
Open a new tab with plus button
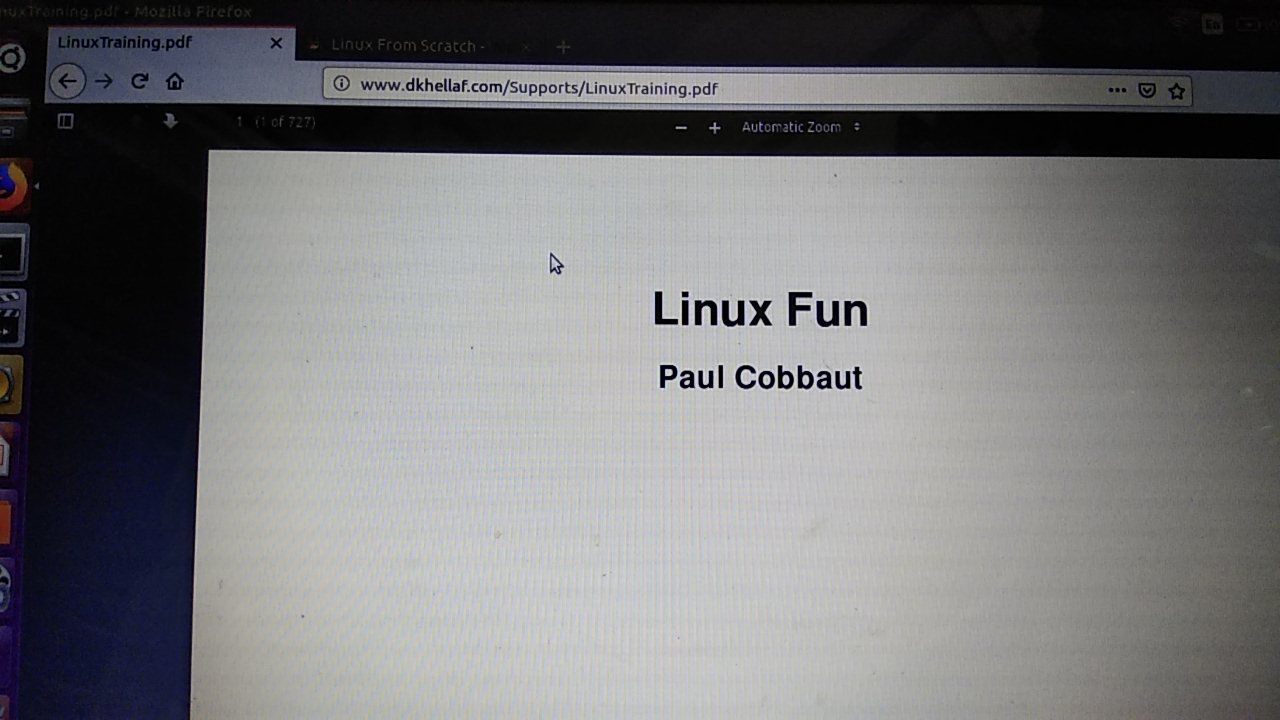pyautogui.click(x=563, y=46)
